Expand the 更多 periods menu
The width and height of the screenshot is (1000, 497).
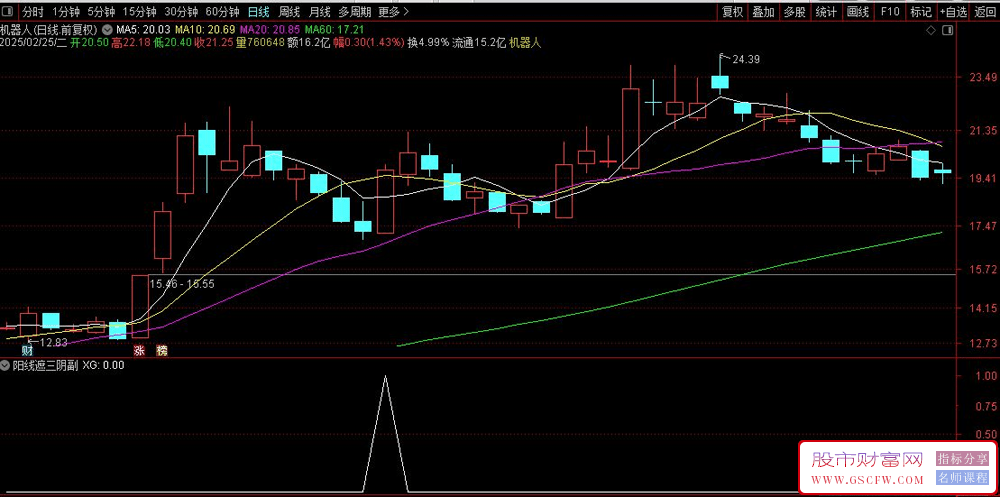point(393,12)
